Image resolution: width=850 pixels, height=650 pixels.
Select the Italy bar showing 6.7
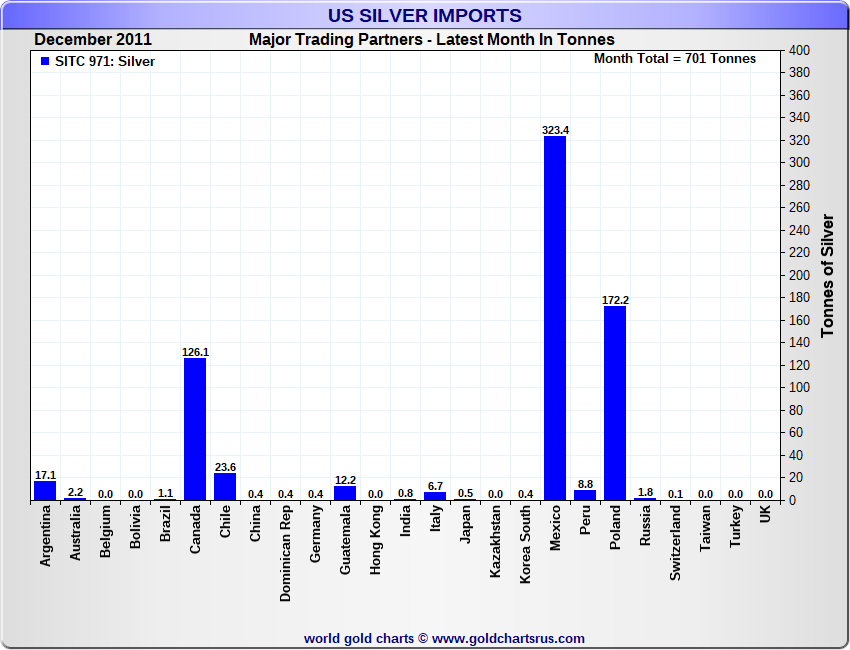pyautogui.click(x=435, y=496)
